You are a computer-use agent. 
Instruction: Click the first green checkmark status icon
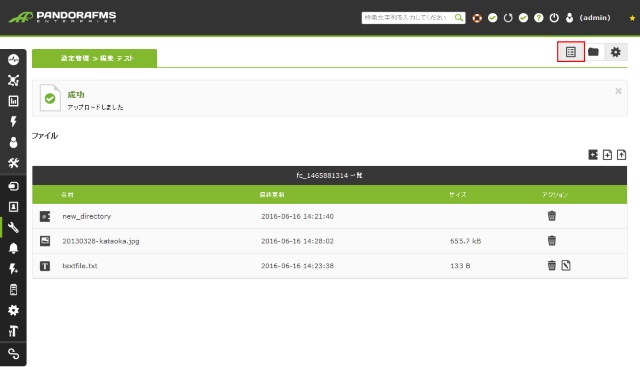pos(493,18)
